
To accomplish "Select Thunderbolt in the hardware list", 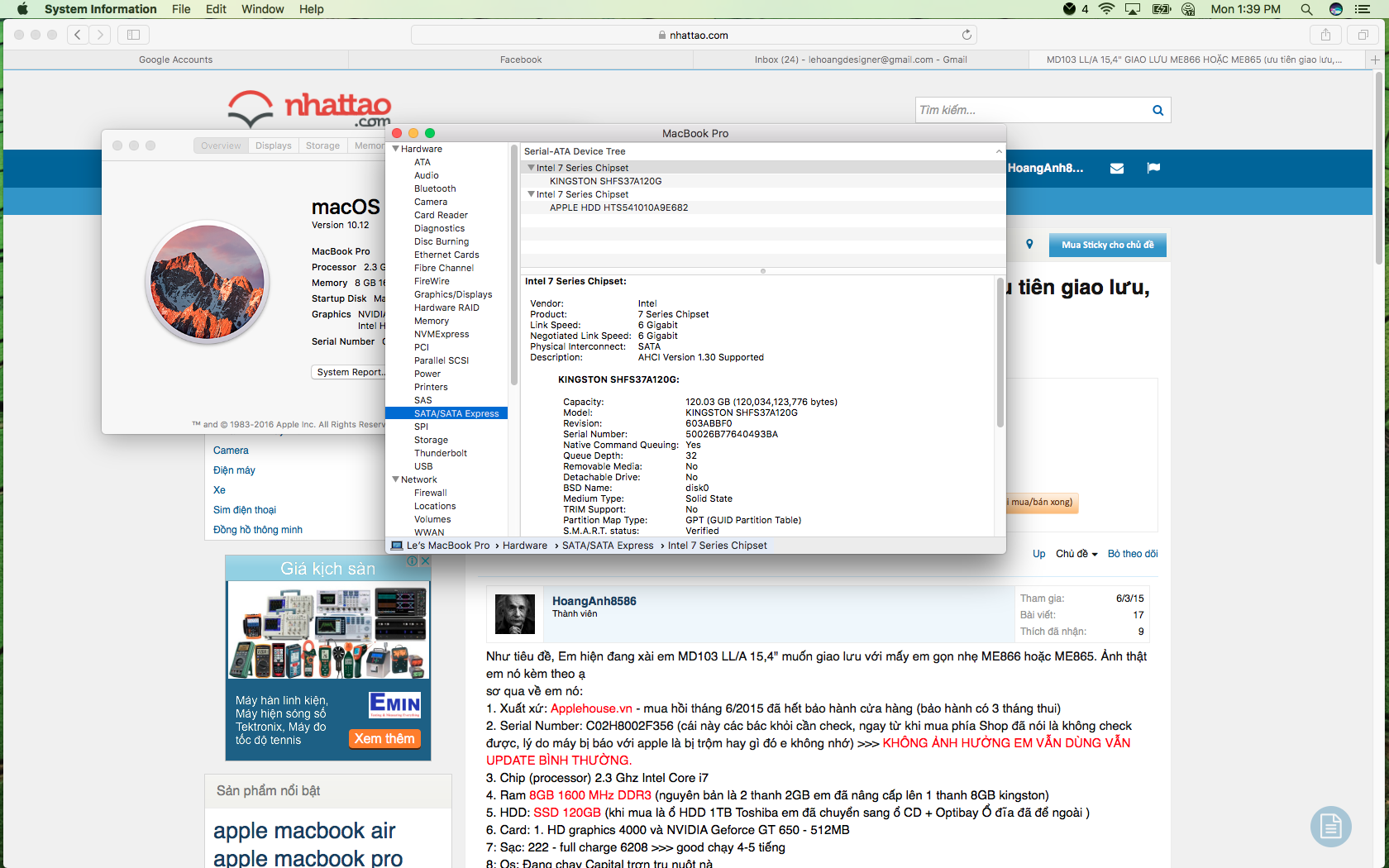I will pos(440,453).
